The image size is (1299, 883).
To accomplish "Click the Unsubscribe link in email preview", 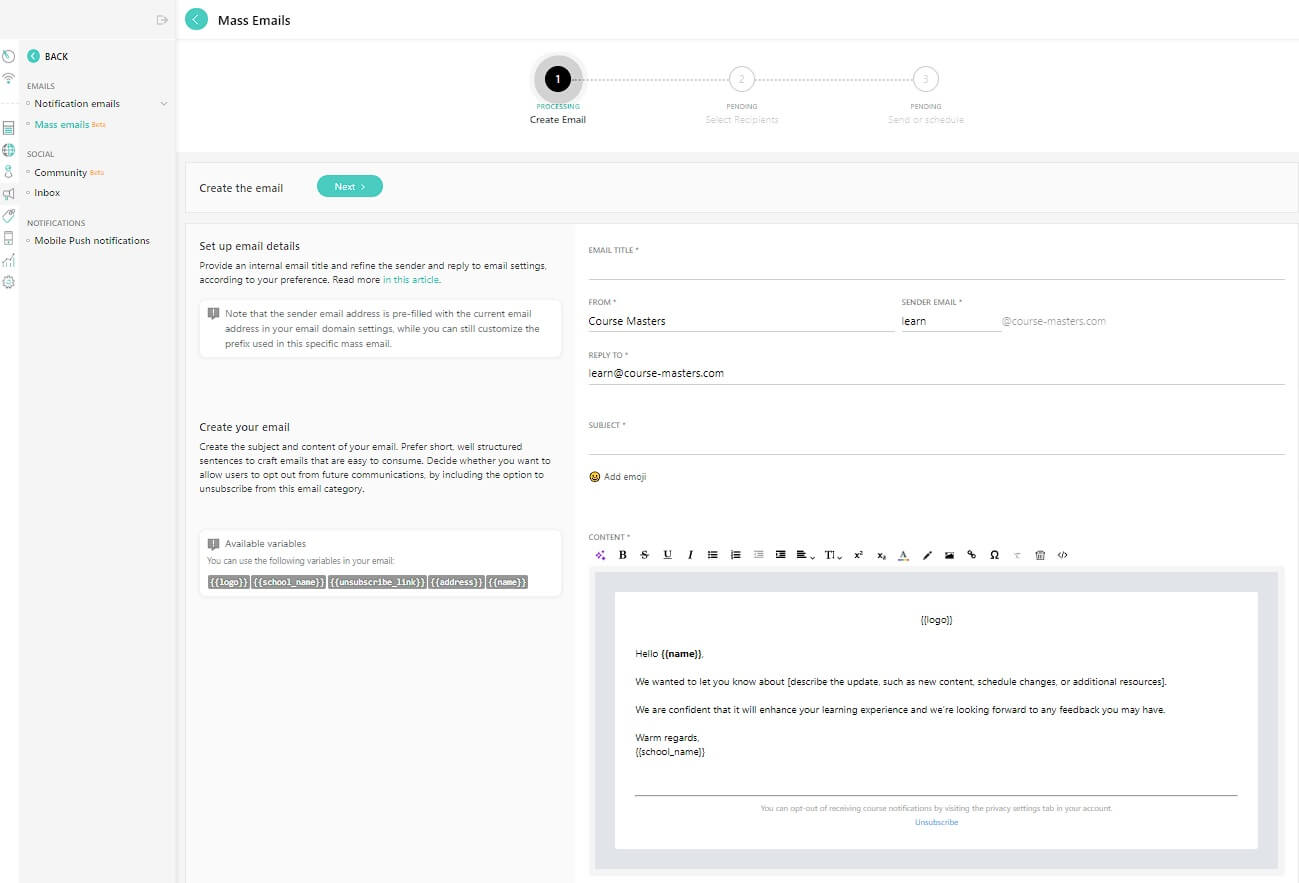I will [936, 822].
